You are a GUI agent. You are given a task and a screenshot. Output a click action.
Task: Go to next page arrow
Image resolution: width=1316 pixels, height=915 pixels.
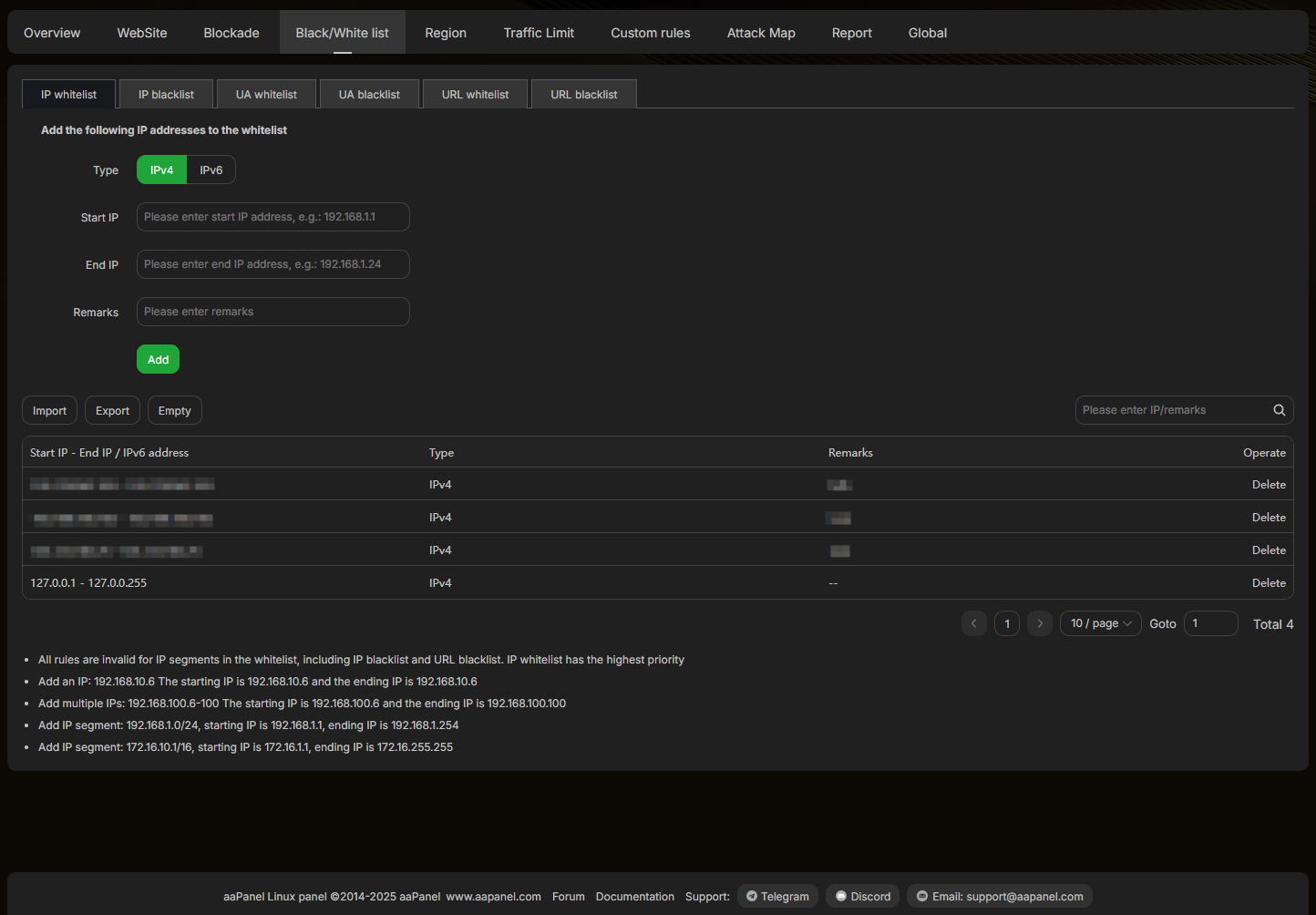click(x=1040, y=623)
